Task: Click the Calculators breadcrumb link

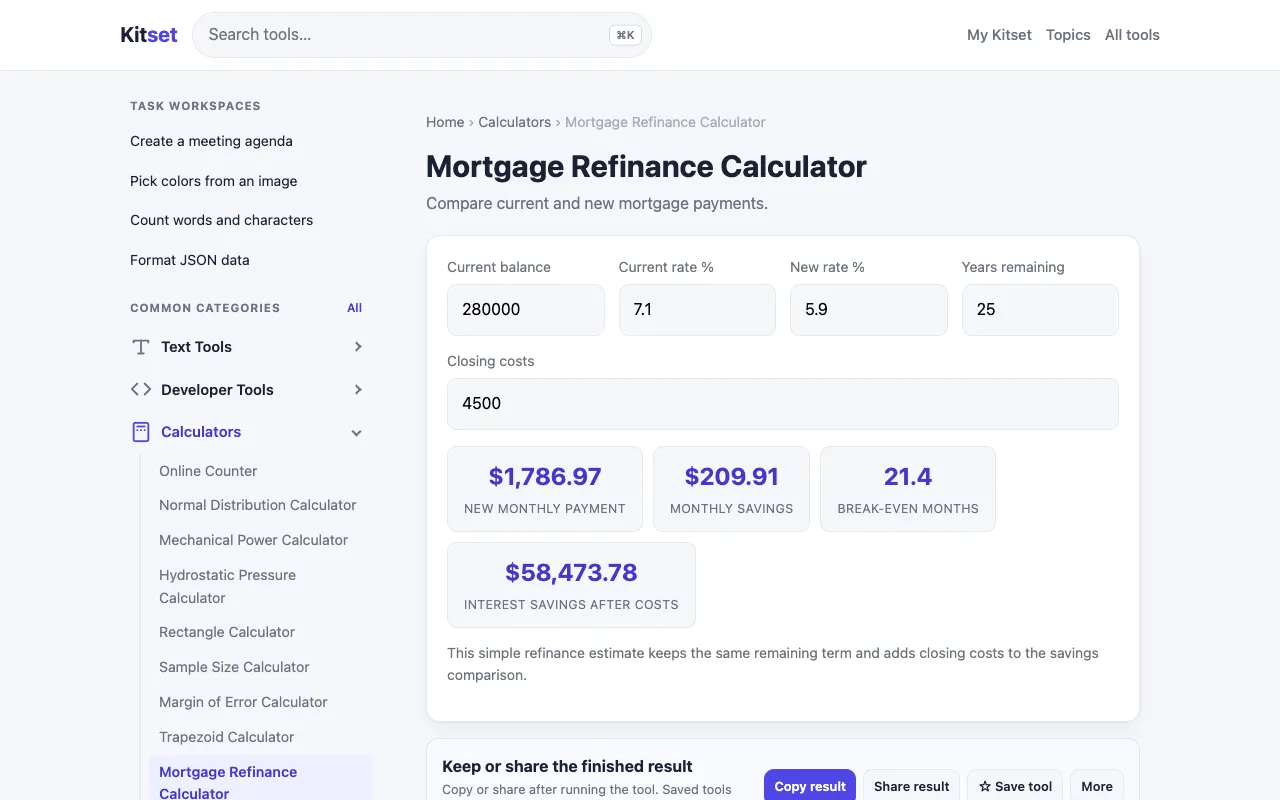Action: pyautogui.click(x=515, y=122)
